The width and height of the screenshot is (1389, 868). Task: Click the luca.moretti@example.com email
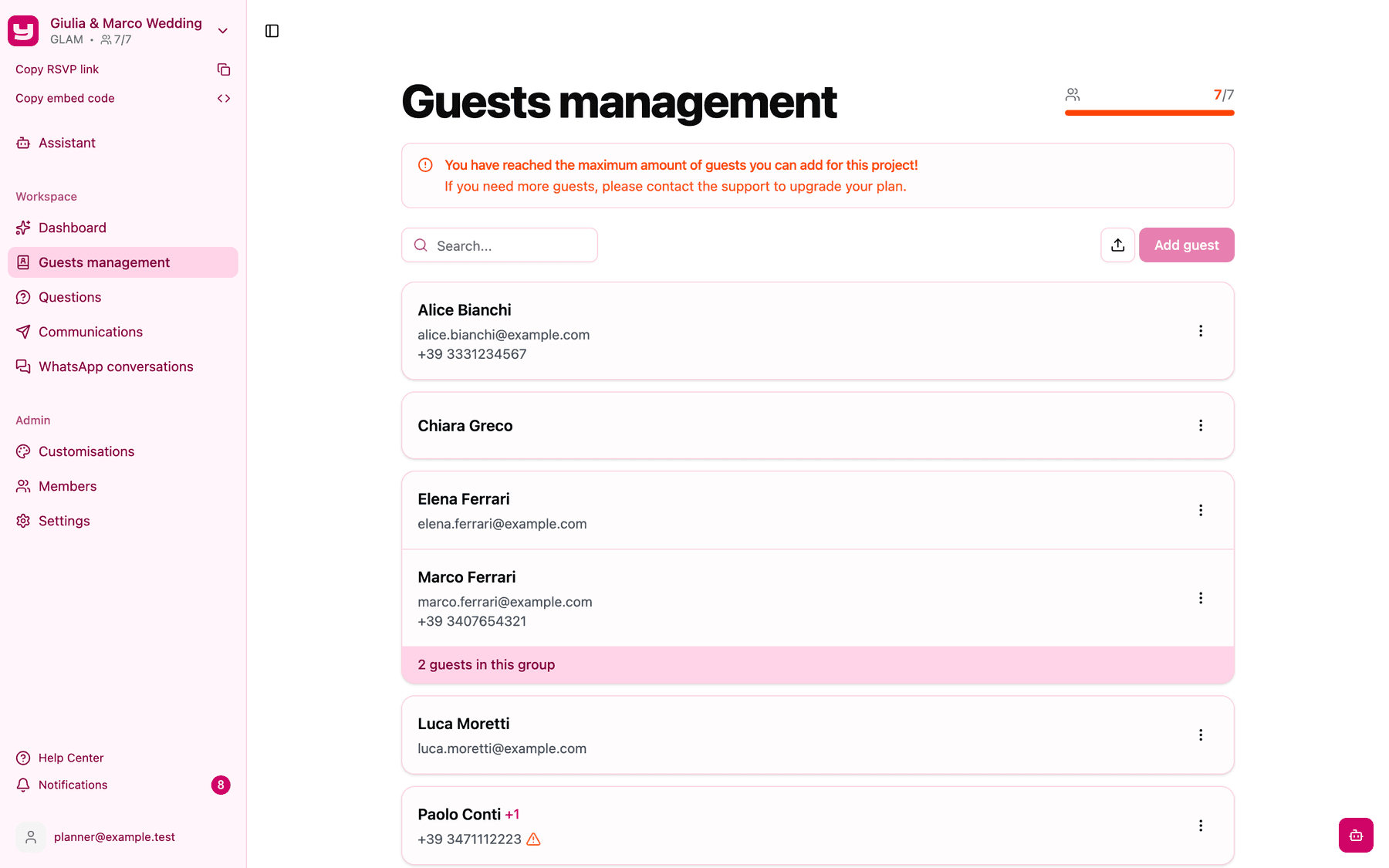tap(502, 748)
